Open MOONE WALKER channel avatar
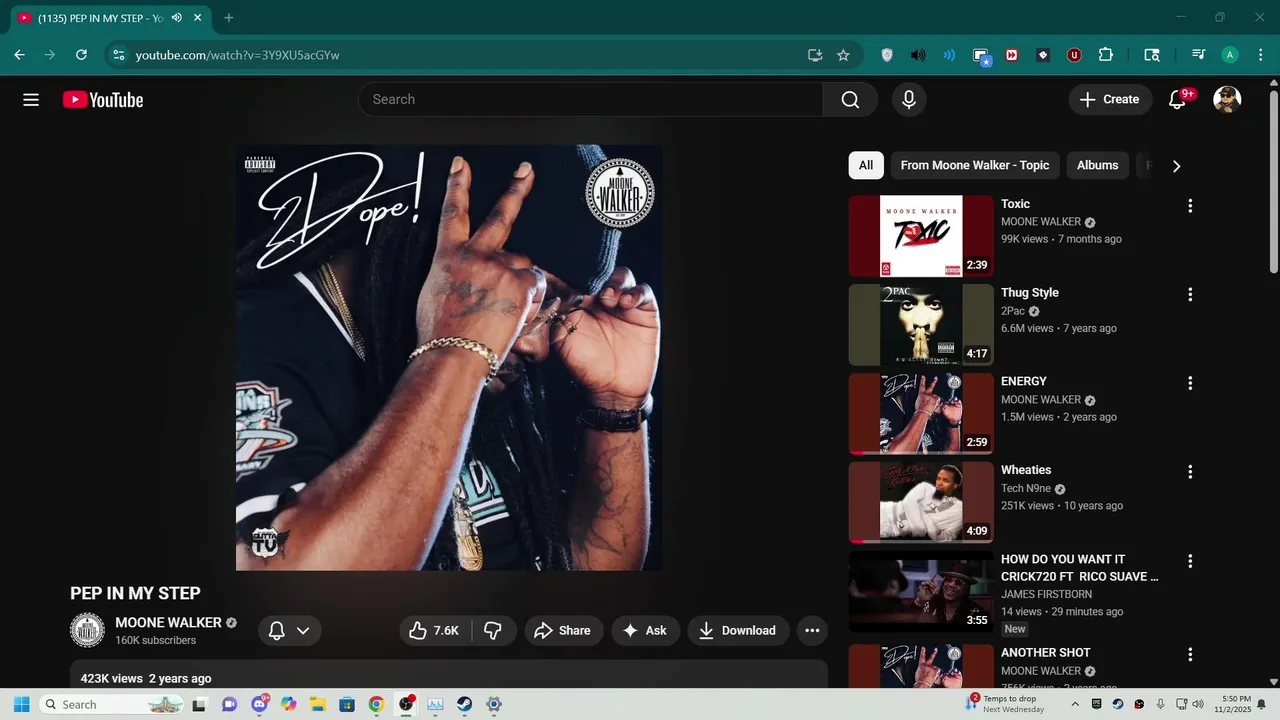Screen dimensions: 1280x720 [87, 630]
